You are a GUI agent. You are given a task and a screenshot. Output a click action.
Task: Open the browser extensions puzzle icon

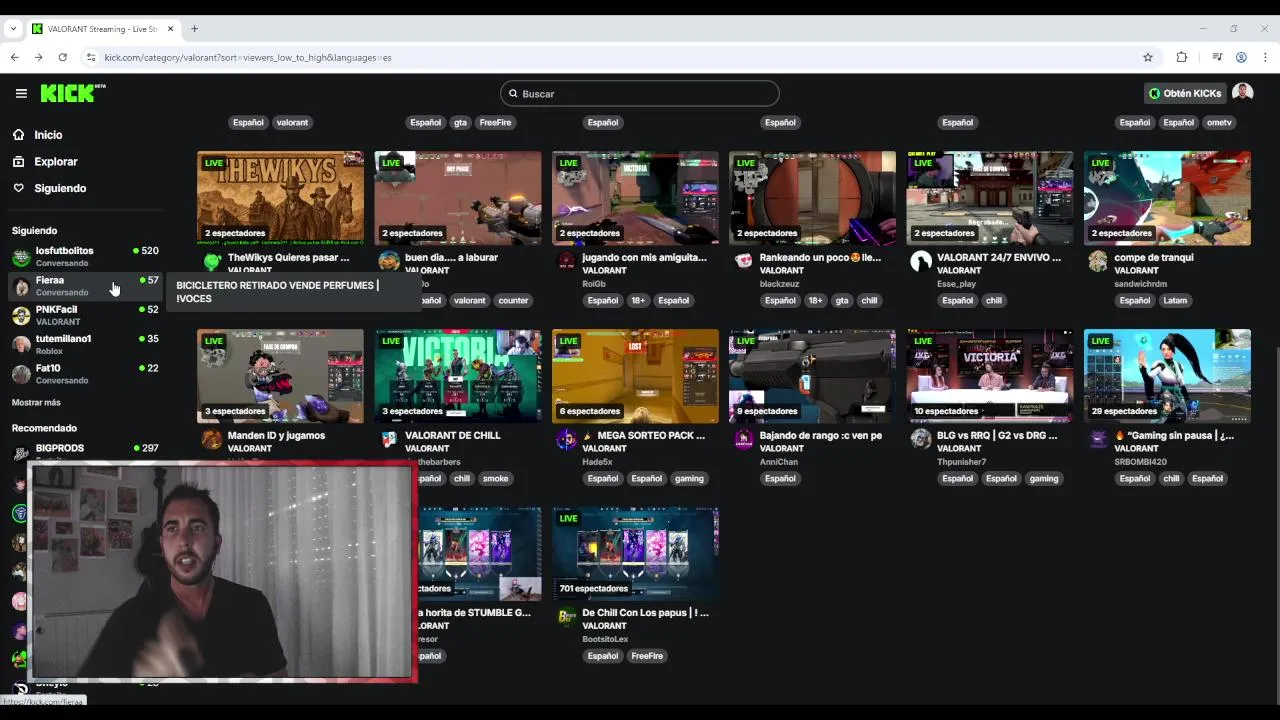[x=1182, y=57]
